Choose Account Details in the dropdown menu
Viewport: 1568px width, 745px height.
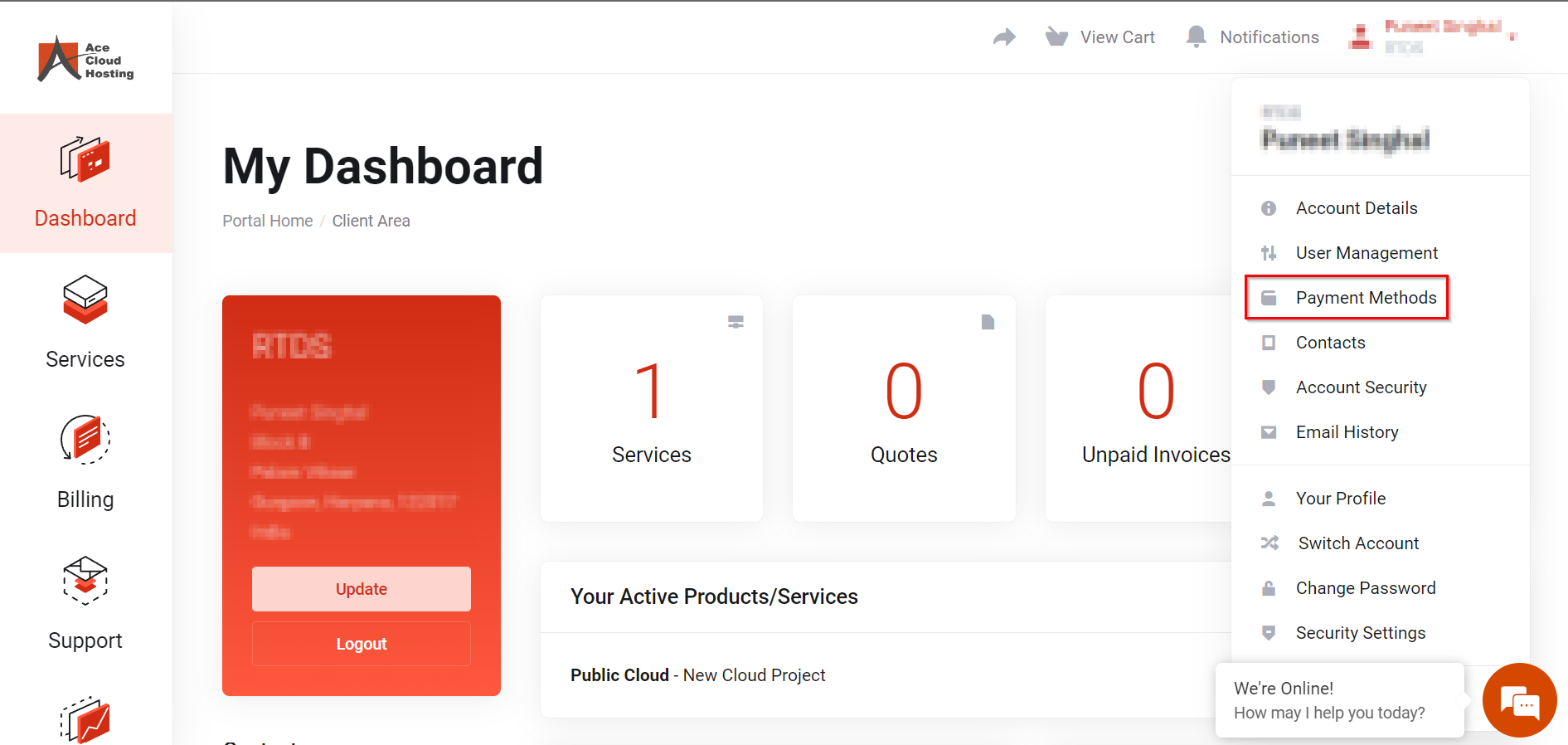point(1356,208)
